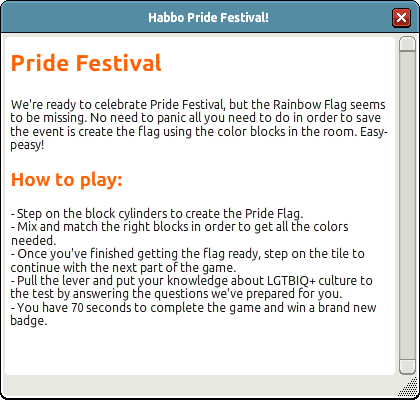Click the middle of the vertical scrollbar track
Image resolution: width=420 pixels, height=400 pixels.
click(407, 205)
